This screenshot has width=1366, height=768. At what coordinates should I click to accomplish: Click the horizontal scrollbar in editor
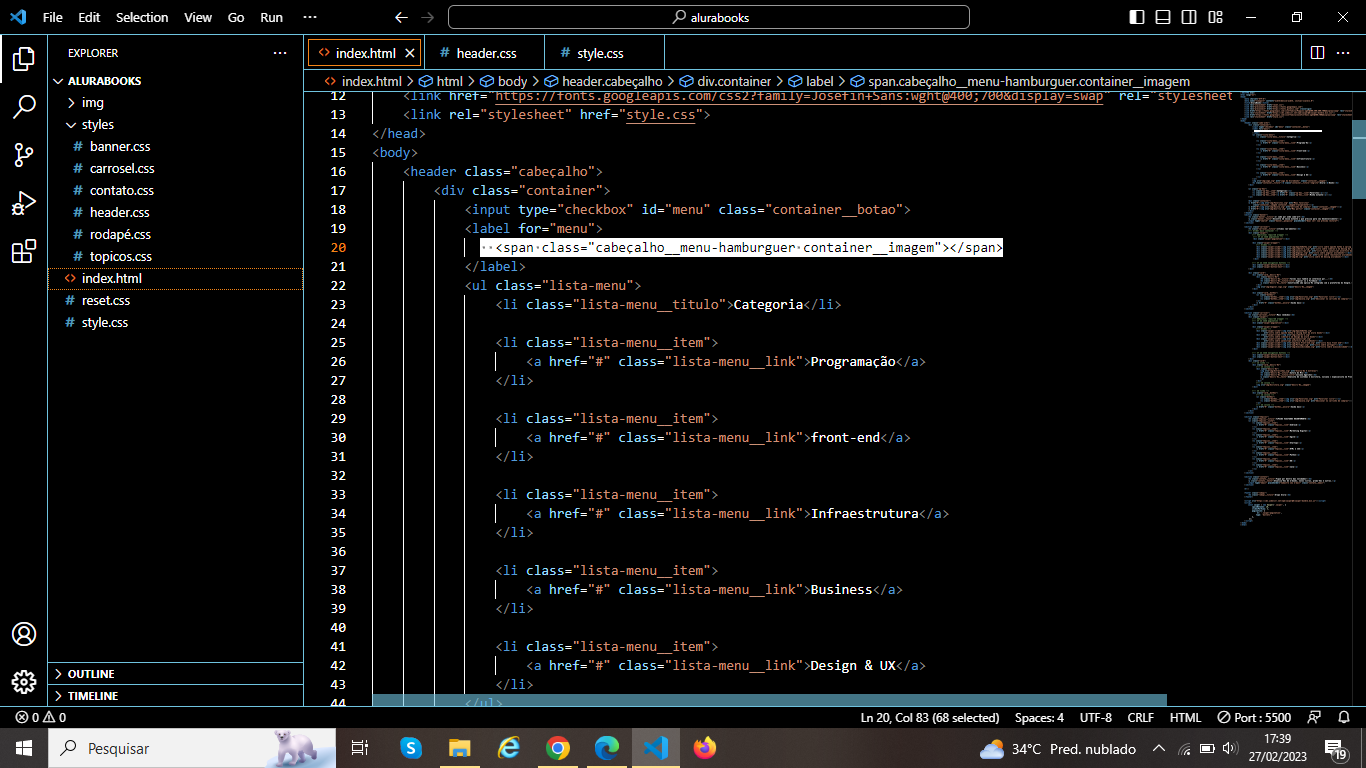pyautogui.click(x=769, y=701)
